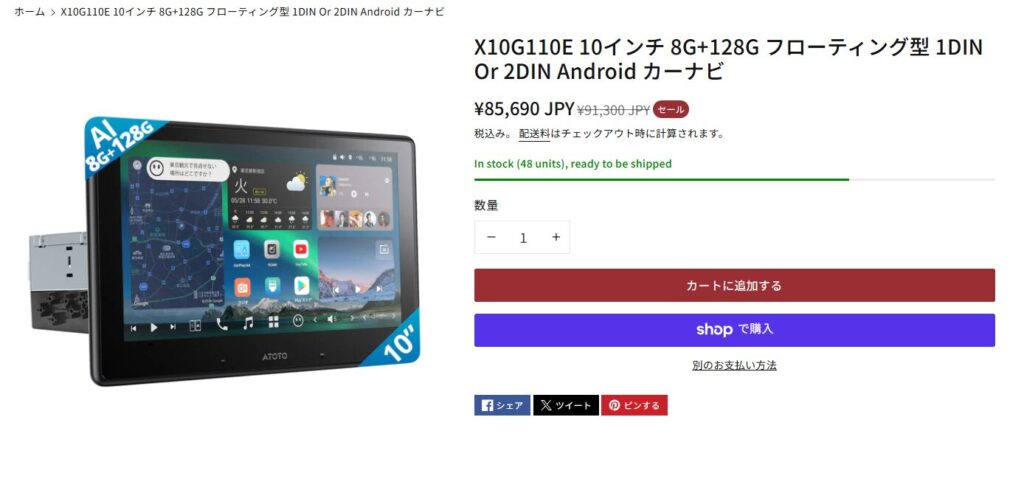Click the weather widget on device screen
Viewport: 1024px width, 479px height.
(270, 197)
